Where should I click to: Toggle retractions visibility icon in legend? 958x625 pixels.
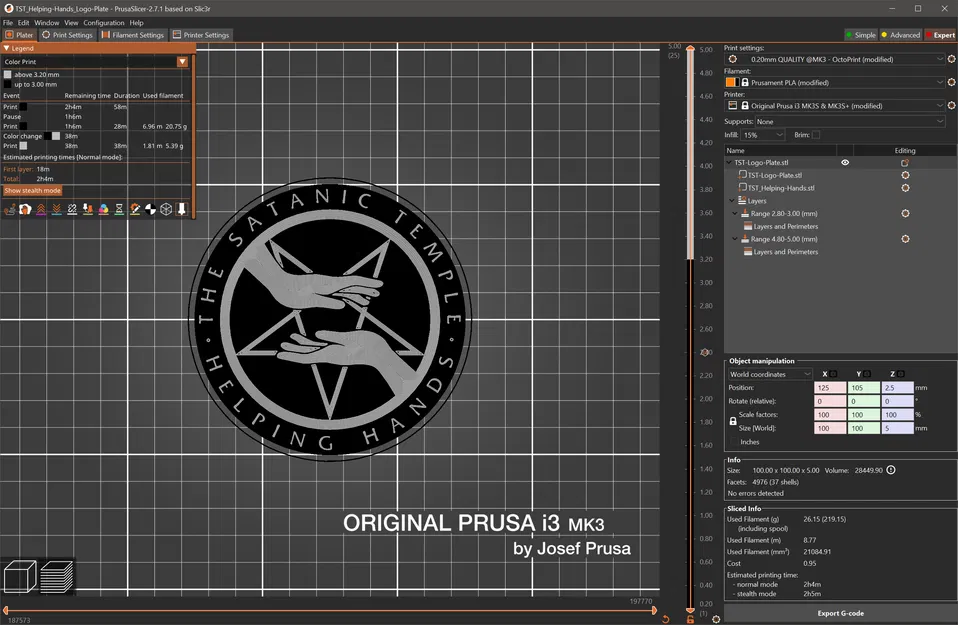[x=41, y=210]
